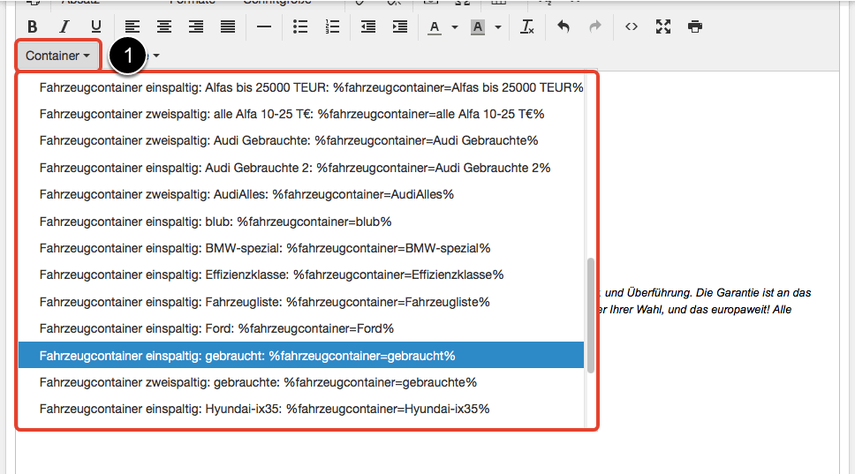855x474 pixels.
Task: Click the text color A swatch
Action: [x=434, y=27]
